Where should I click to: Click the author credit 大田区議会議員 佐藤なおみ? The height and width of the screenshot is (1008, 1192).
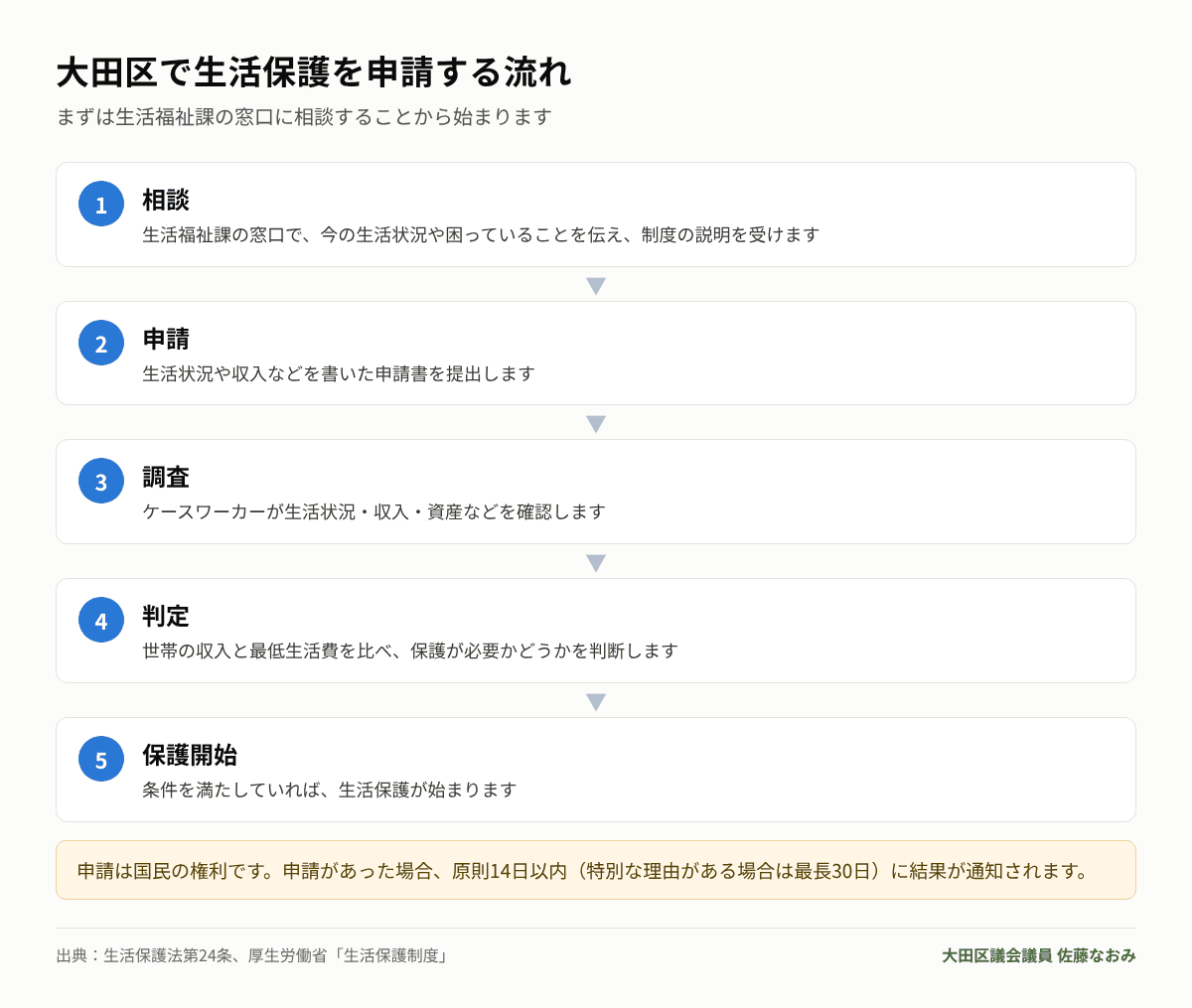1039,955
